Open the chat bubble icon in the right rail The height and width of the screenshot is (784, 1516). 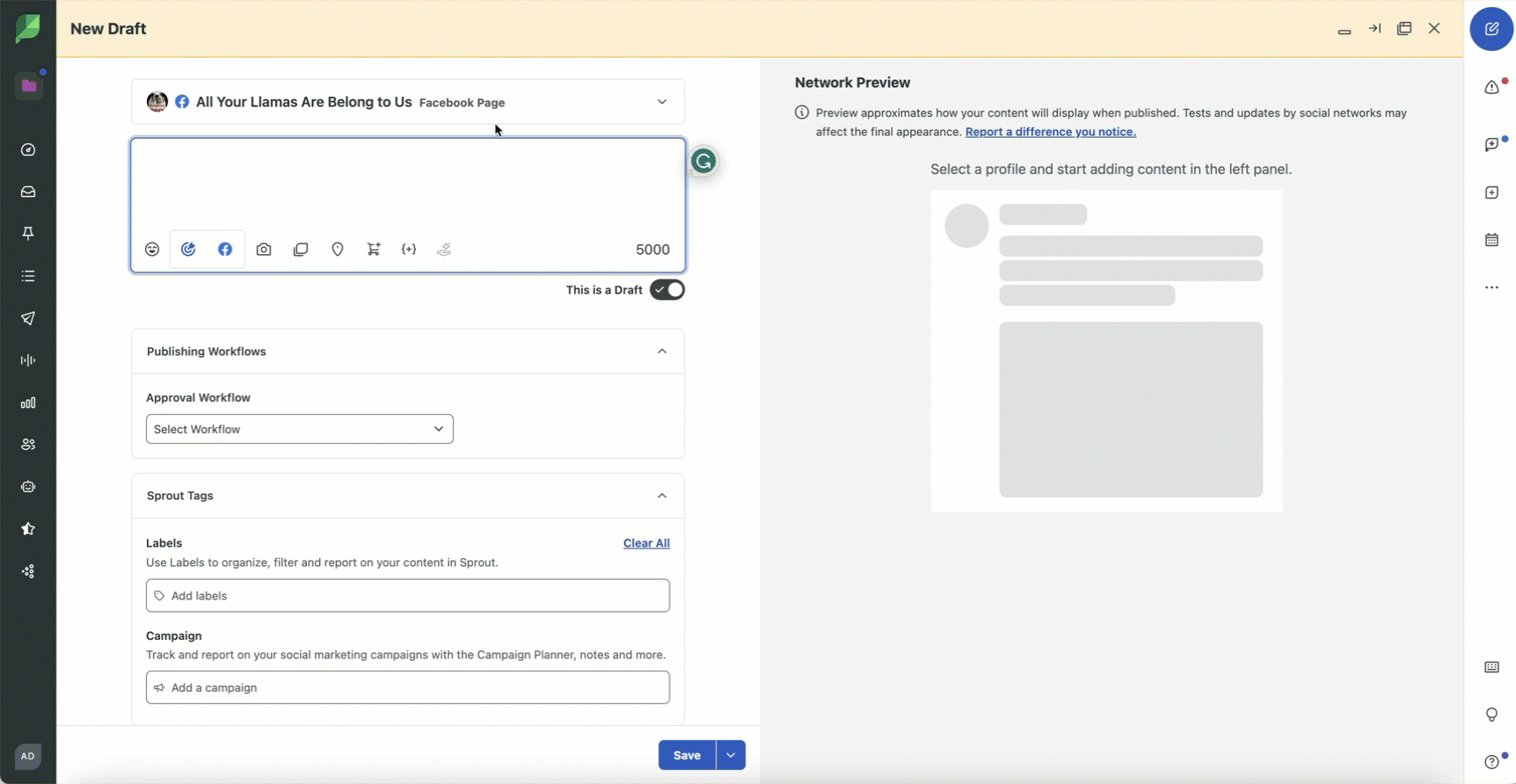[x=1492, y=144]
